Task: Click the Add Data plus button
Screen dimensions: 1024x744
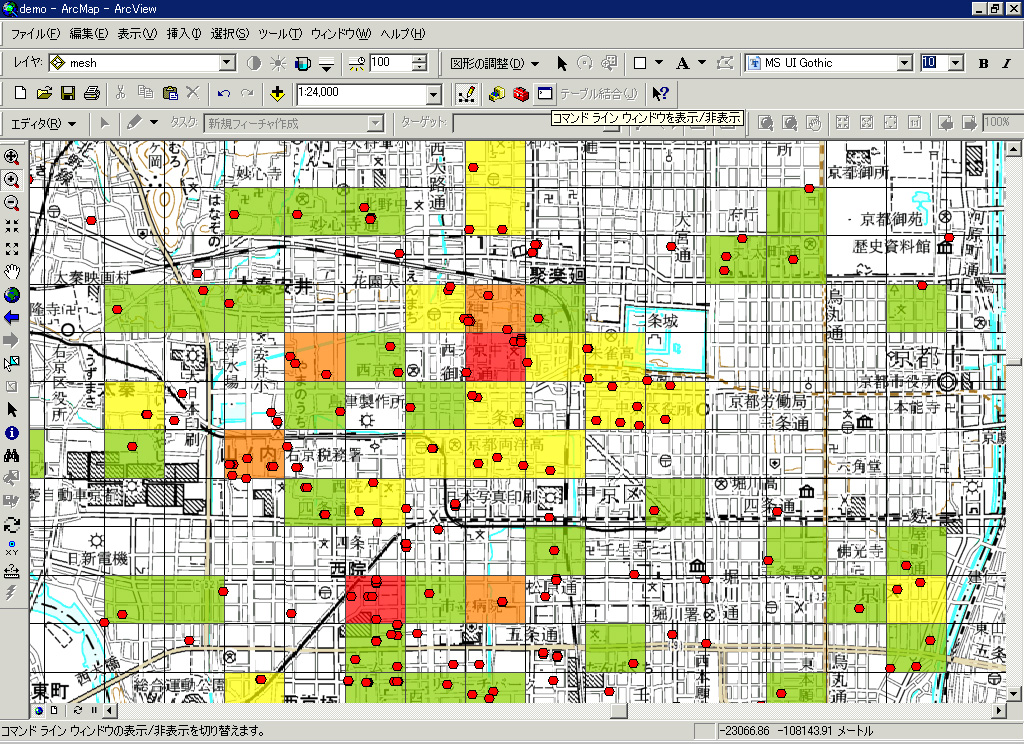Action: pyautogui.click(x=277, y=93)
